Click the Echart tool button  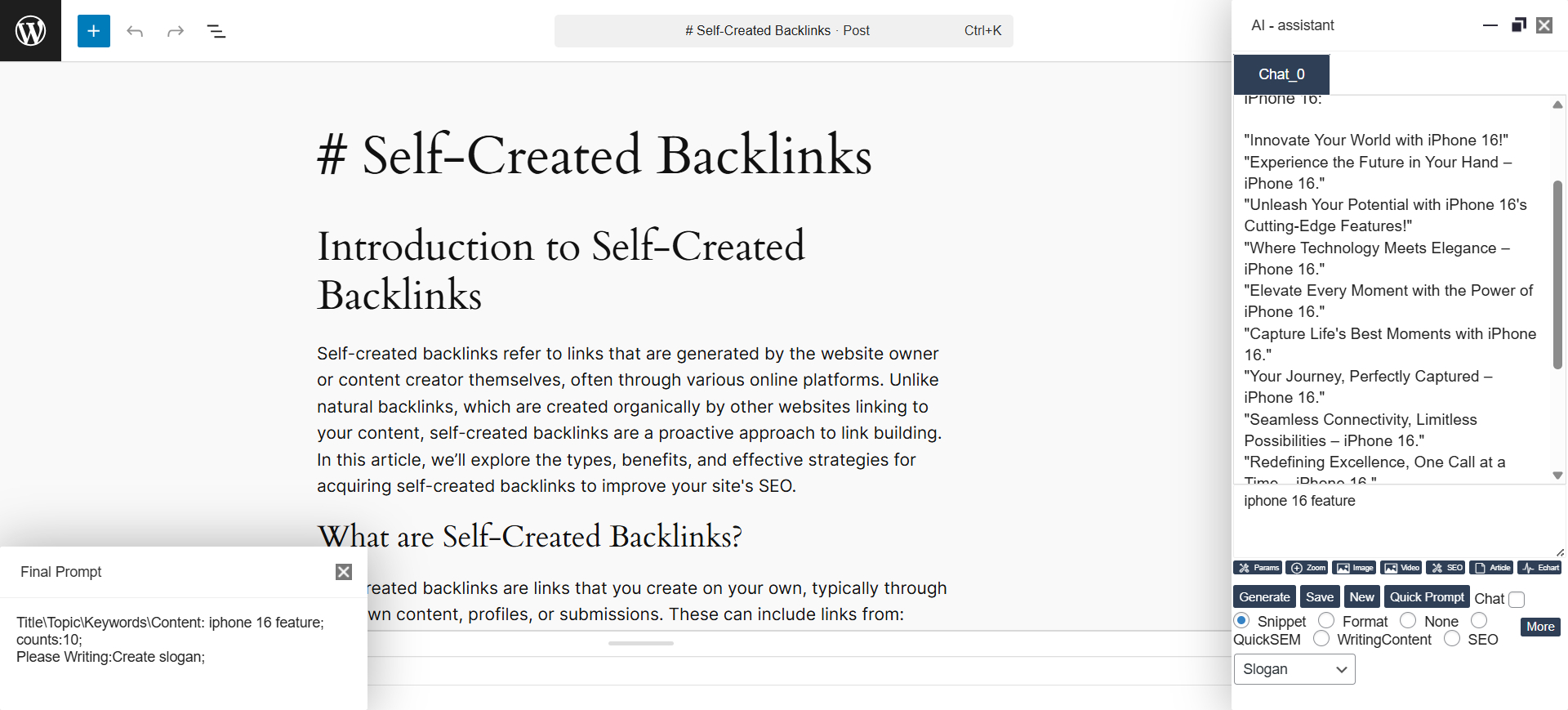click(x=1540, y=568)
